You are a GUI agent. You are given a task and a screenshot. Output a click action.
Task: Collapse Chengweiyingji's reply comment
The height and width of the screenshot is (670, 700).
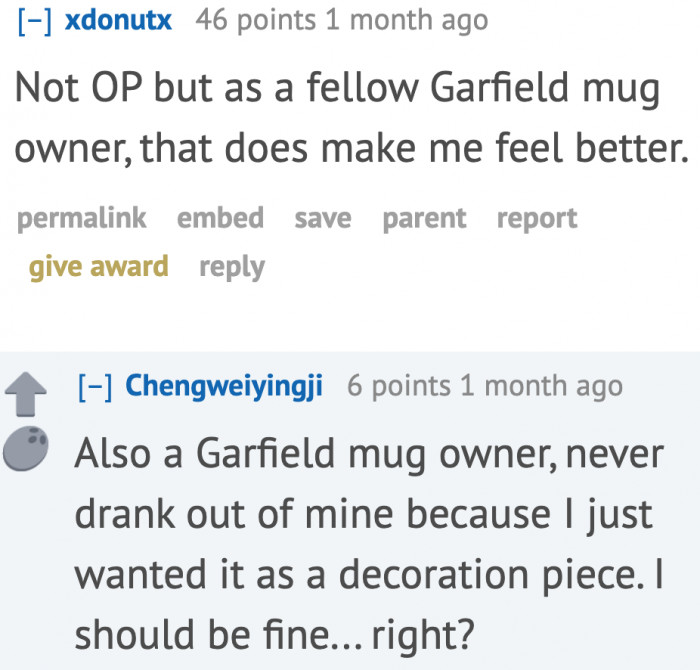tap(97, 386)
